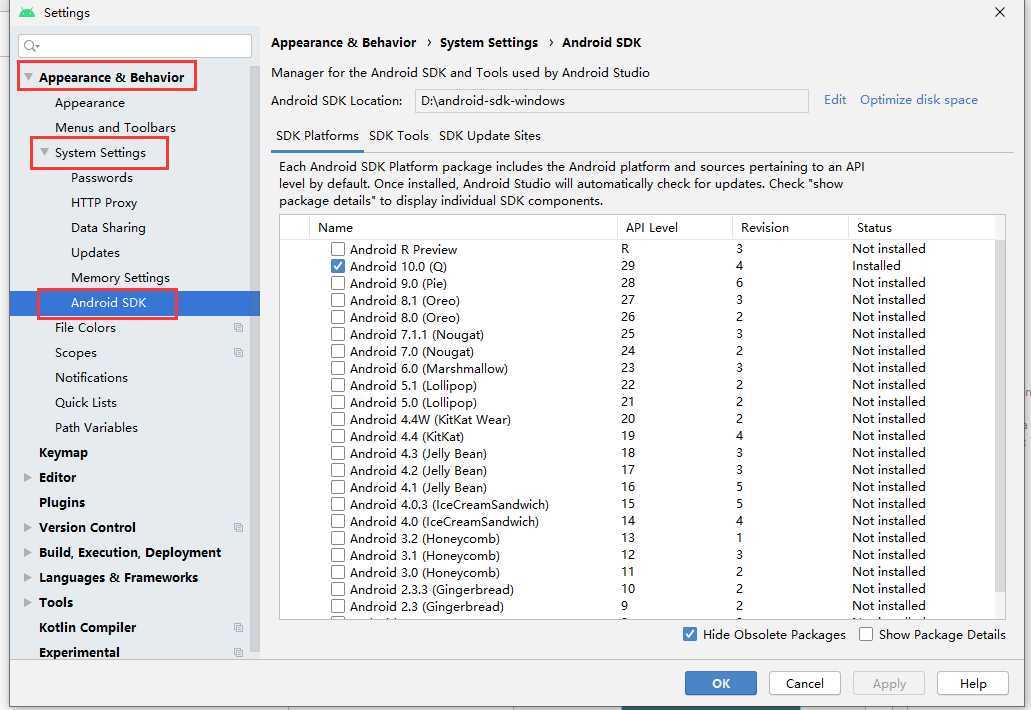Open Keymap settings

tap(63, 452)
